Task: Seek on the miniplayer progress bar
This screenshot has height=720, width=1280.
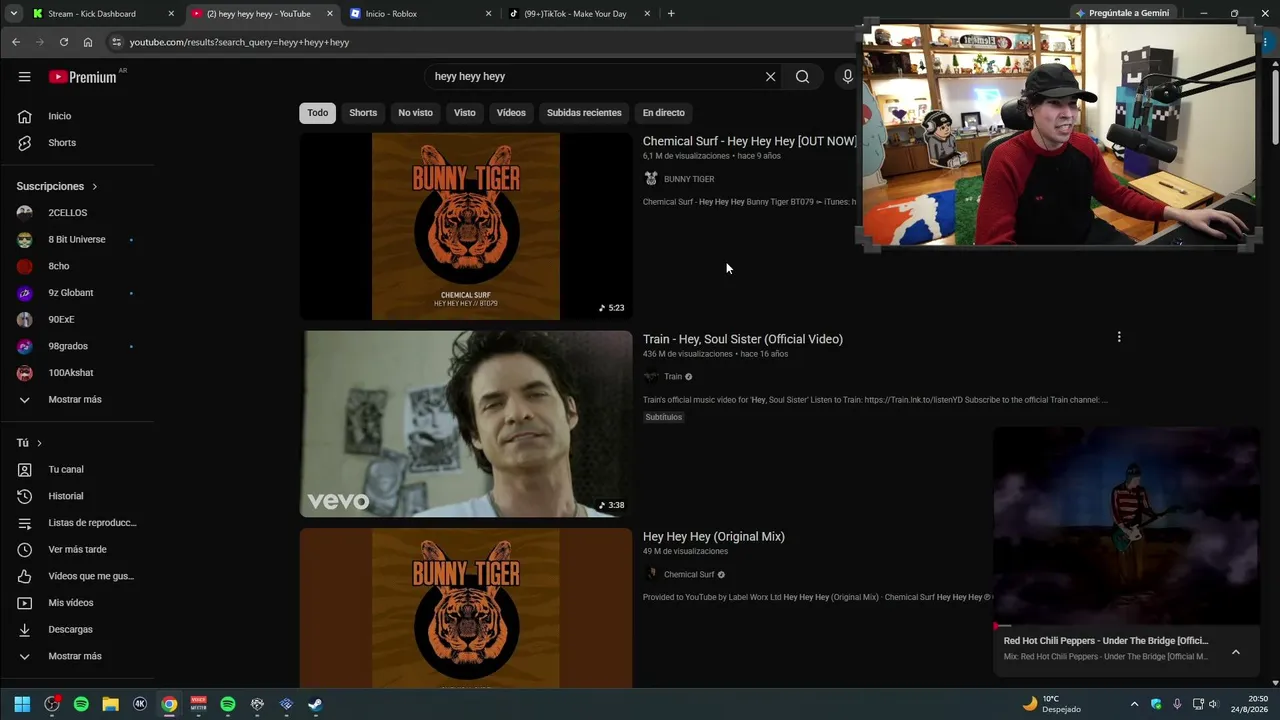Action: click(1126, 627)
